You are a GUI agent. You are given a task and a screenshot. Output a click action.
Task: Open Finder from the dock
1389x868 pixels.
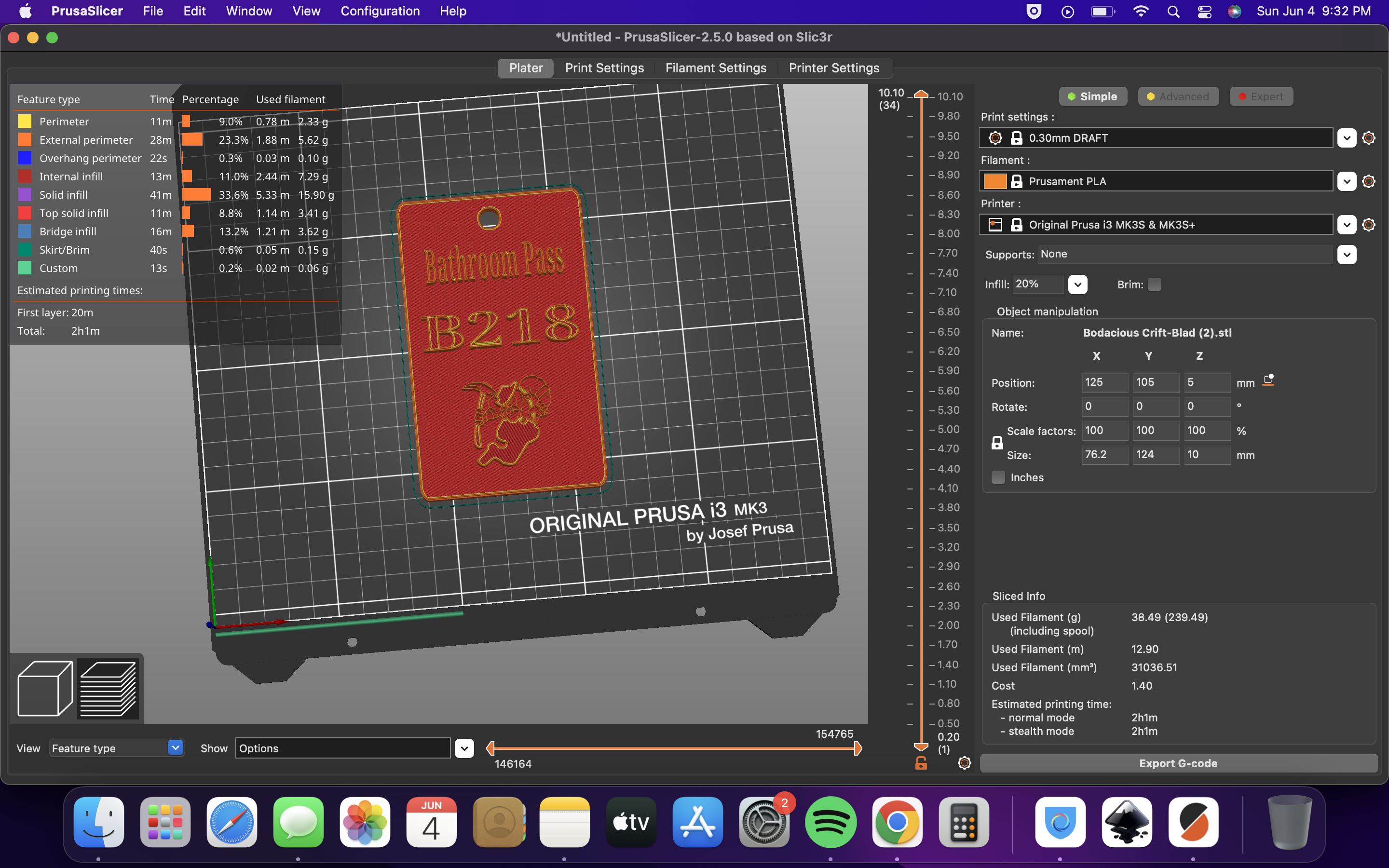99,822
